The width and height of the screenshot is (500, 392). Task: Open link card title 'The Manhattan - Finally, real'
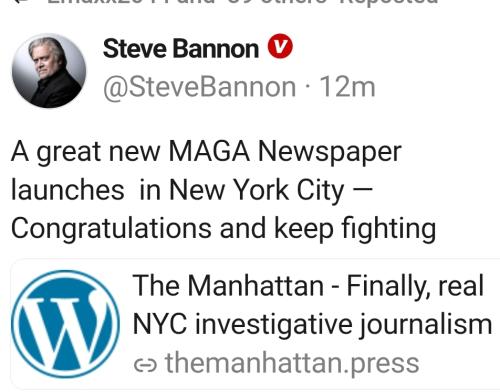click(308, 285)
